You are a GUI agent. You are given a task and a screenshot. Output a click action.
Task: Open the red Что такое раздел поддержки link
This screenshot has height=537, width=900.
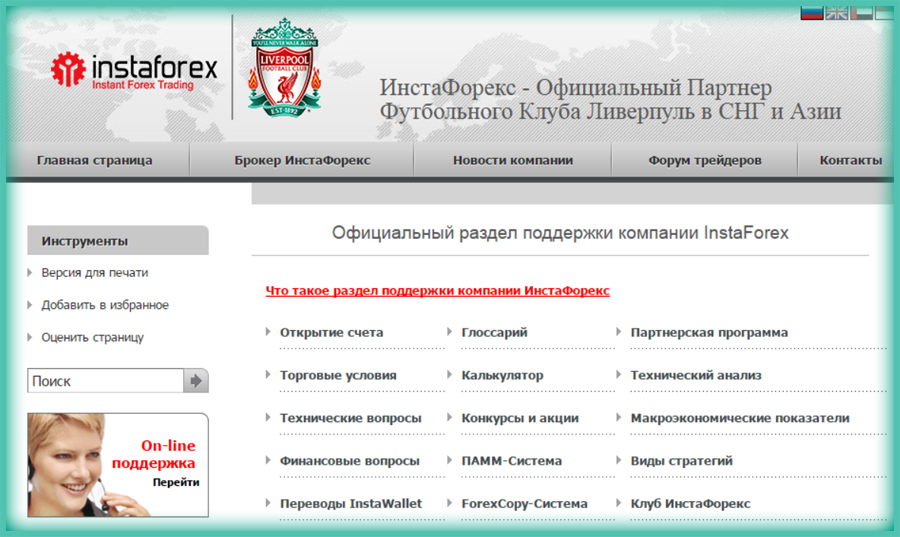[437, 291]
